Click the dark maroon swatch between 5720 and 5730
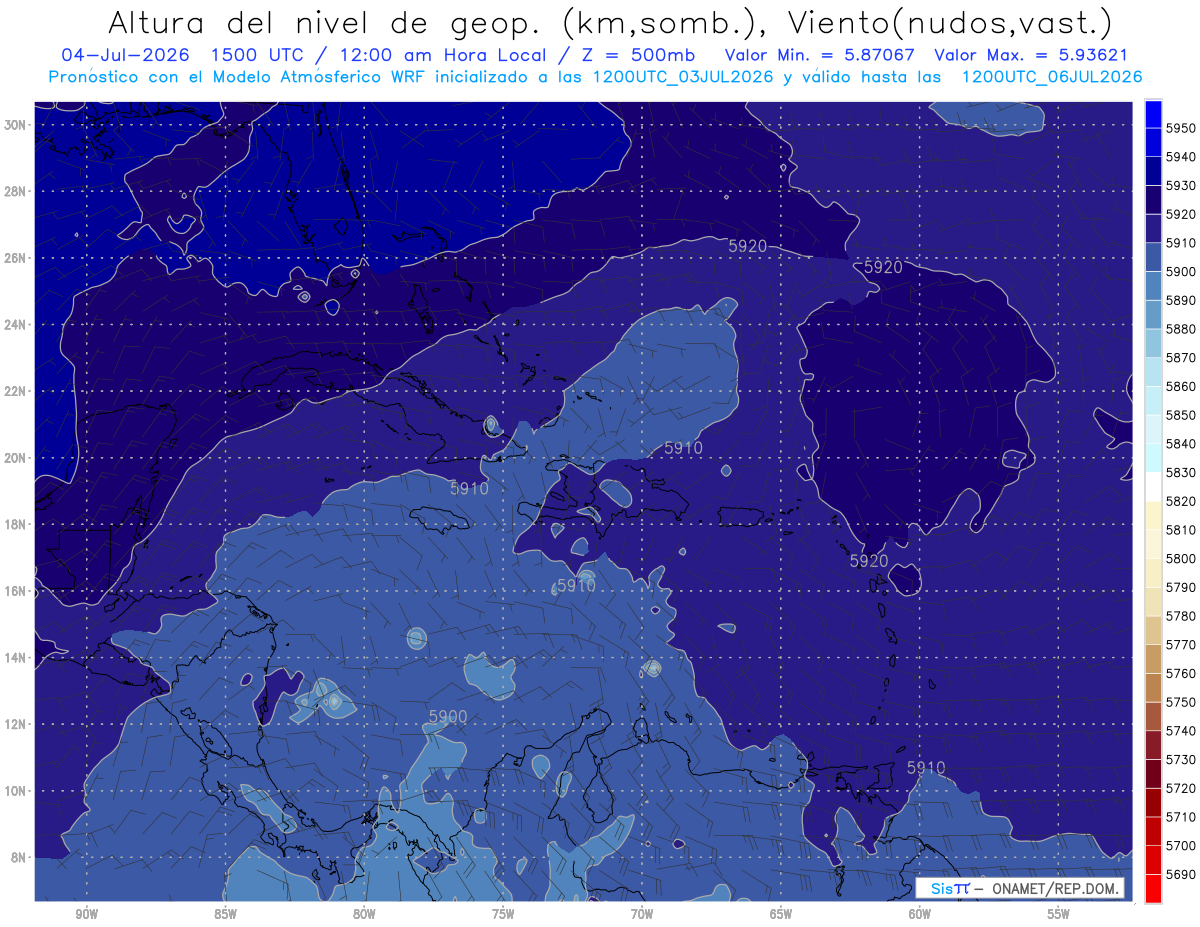Screen dimensions: 1200x927 (1153, 773)
